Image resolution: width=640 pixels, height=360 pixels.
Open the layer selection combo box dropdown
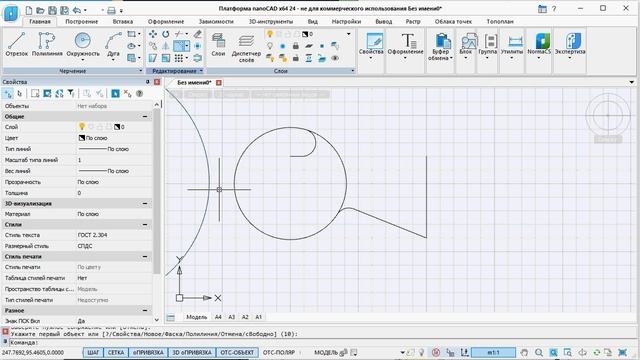[349, 34]
